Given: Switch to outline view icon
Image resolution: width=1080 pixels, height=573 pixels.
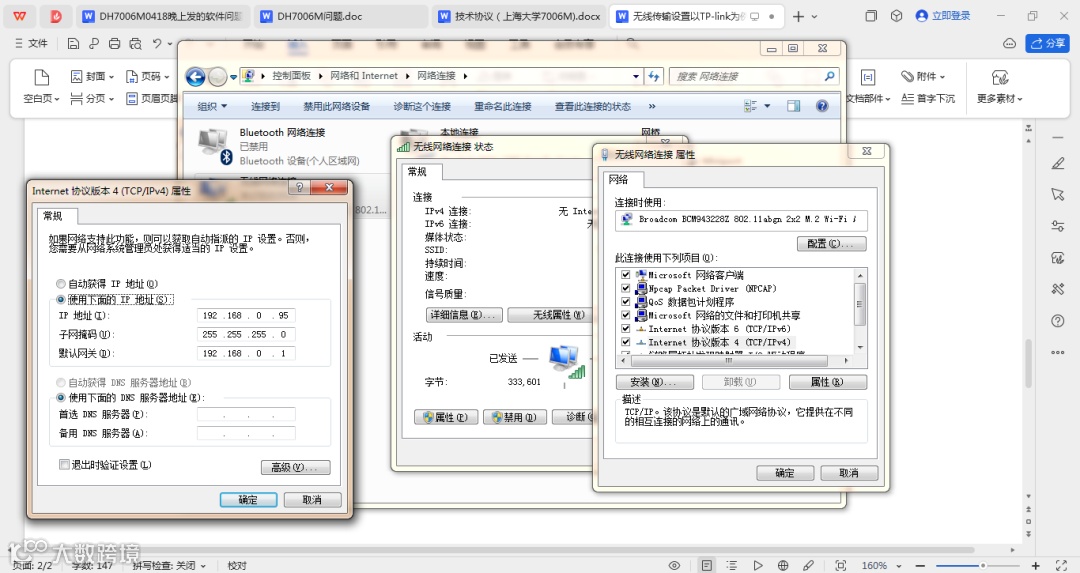Looking at the screenshot, I should click(731, 565).
